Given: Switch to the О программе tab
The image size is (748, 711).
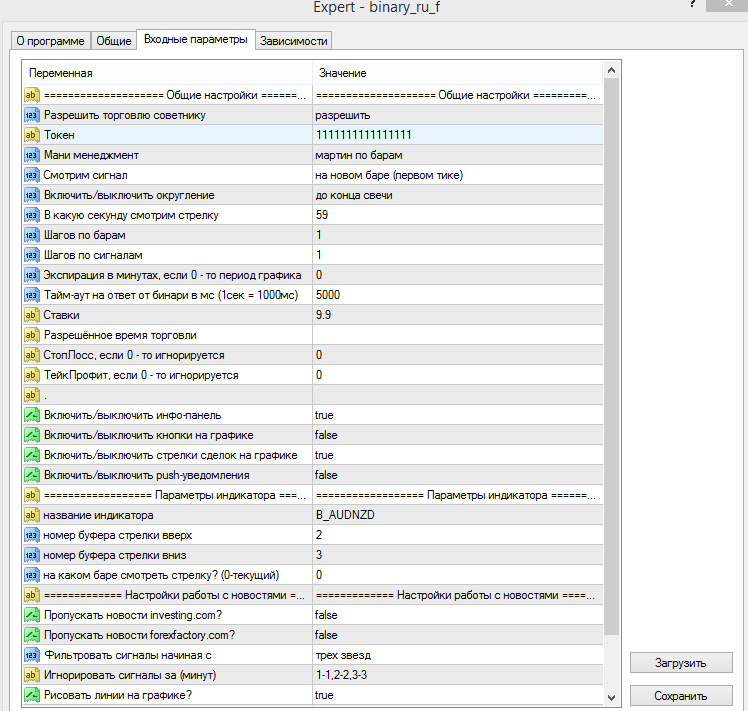Looking at the screenshot, I should 50,41.
